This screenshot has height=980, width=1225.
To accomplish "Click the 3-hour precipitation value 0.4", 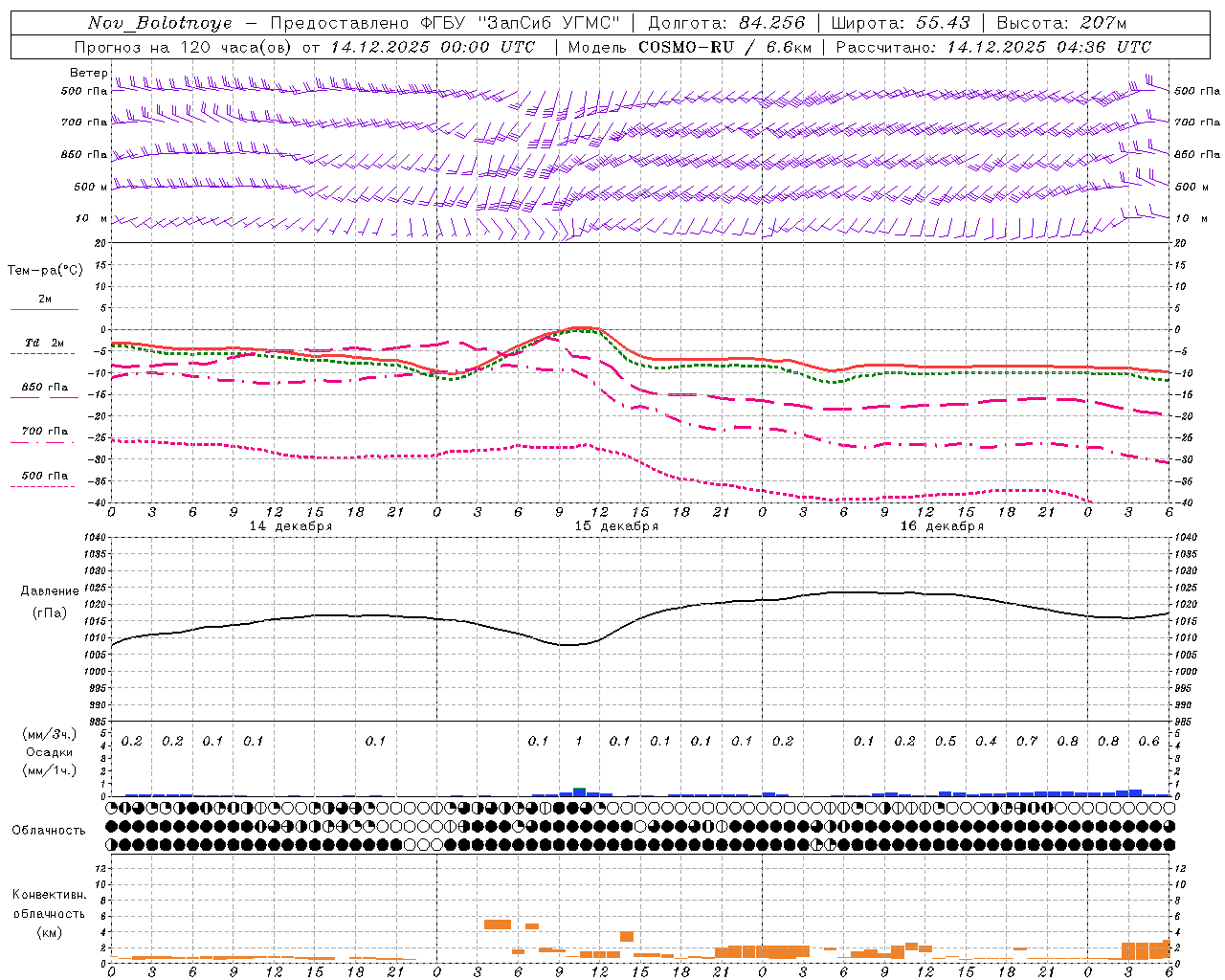I will [986, 741].
